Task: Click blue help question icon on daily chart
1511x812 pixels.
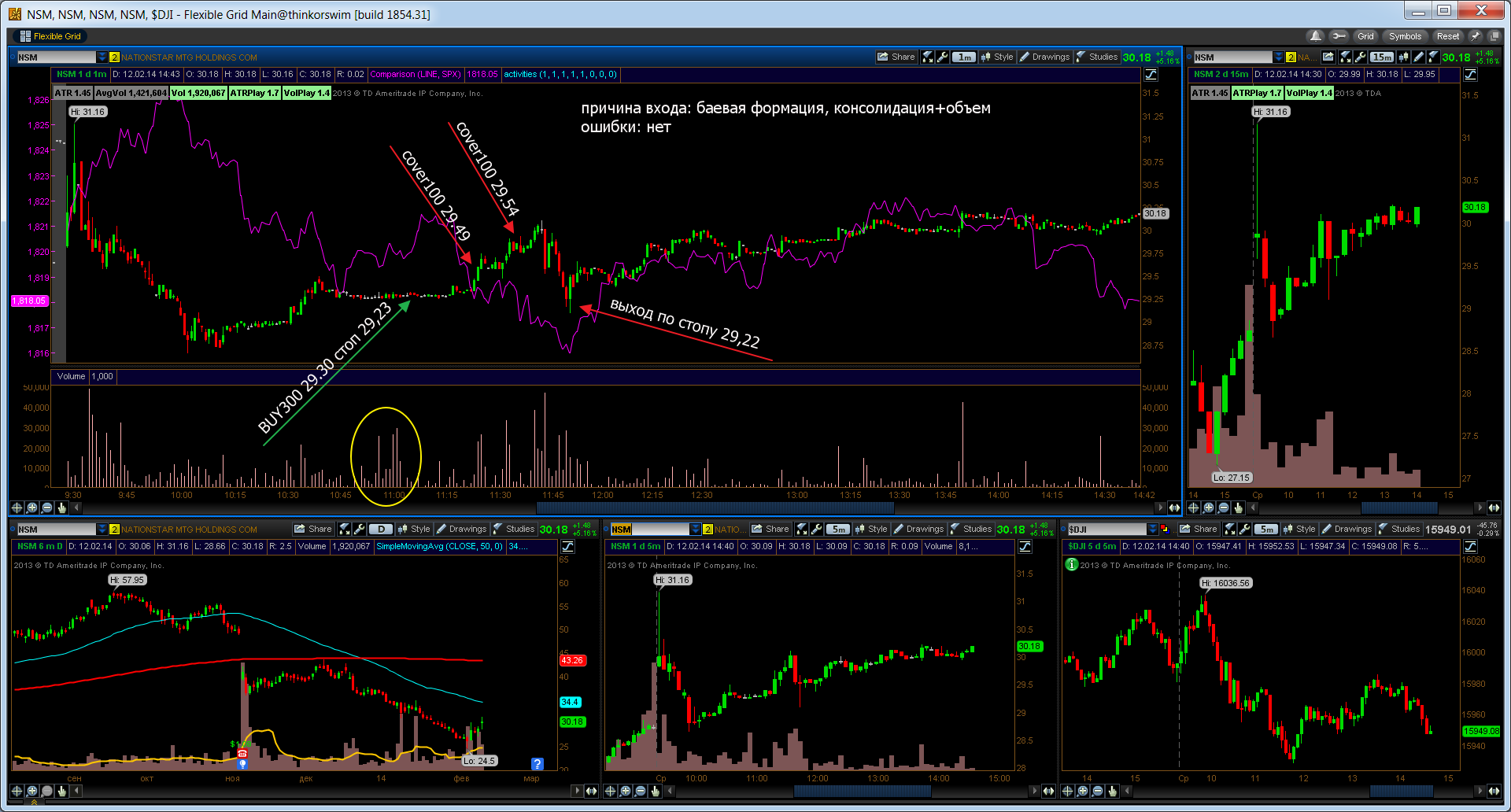Action: tap(537, 763)
